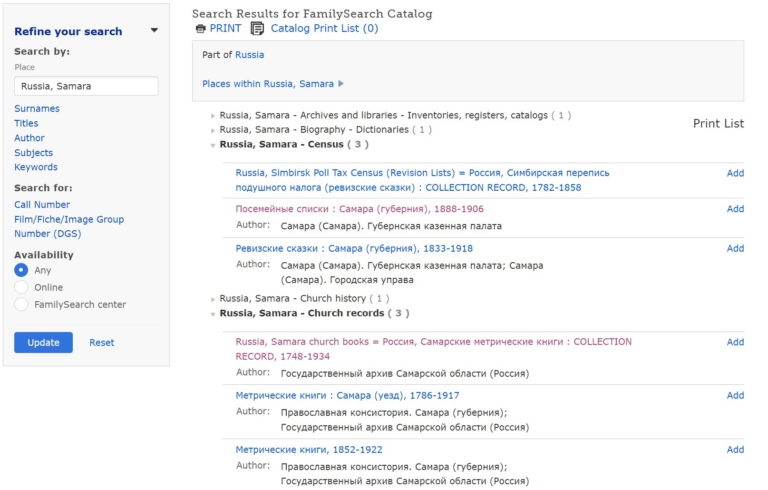
Task: Click the Place input field
Action: 86,86
